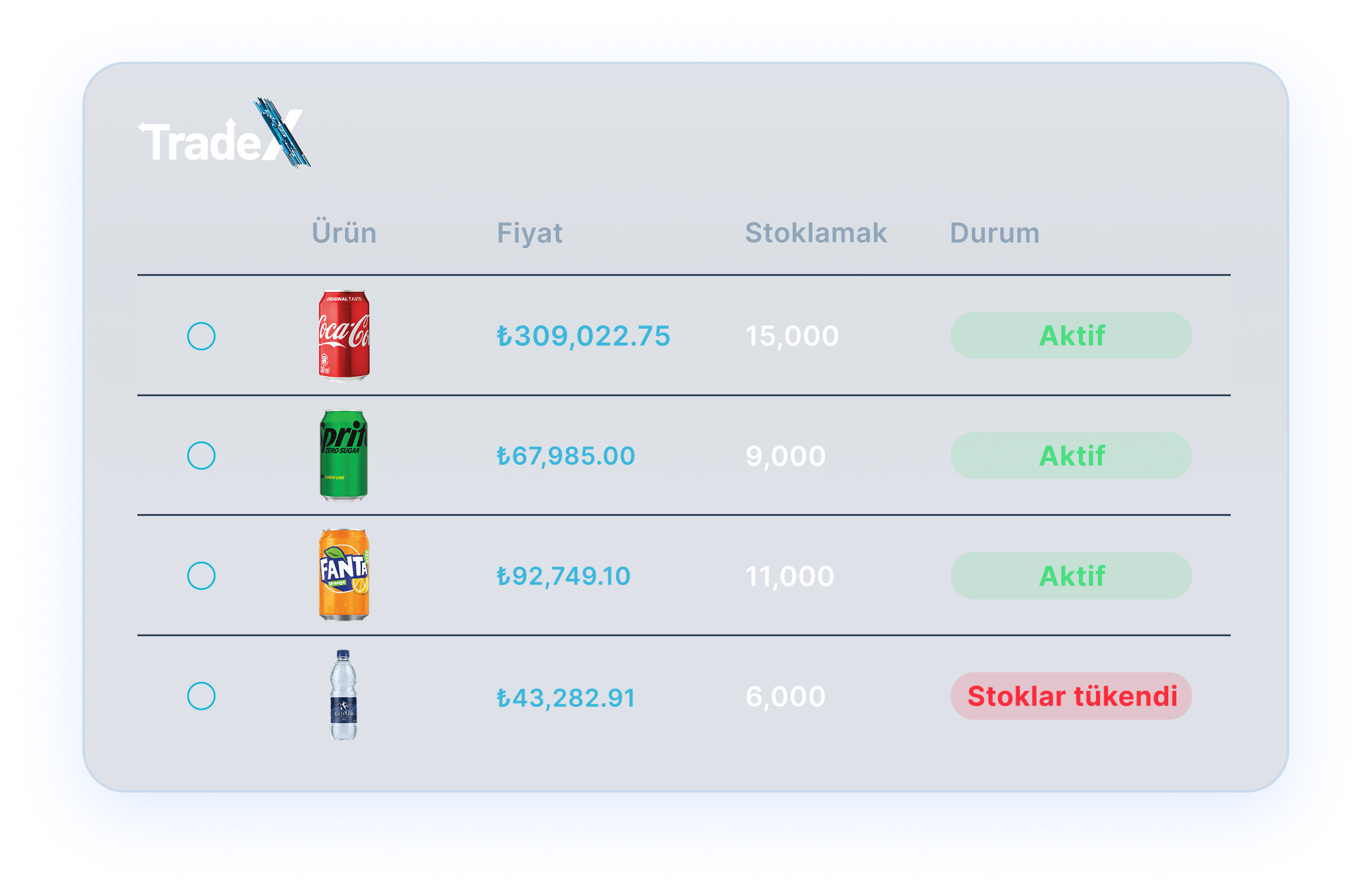1372x896 pixels.
Task: Select the water bottle row radio button
Action: pyautogui.click(x=201, y=696)
